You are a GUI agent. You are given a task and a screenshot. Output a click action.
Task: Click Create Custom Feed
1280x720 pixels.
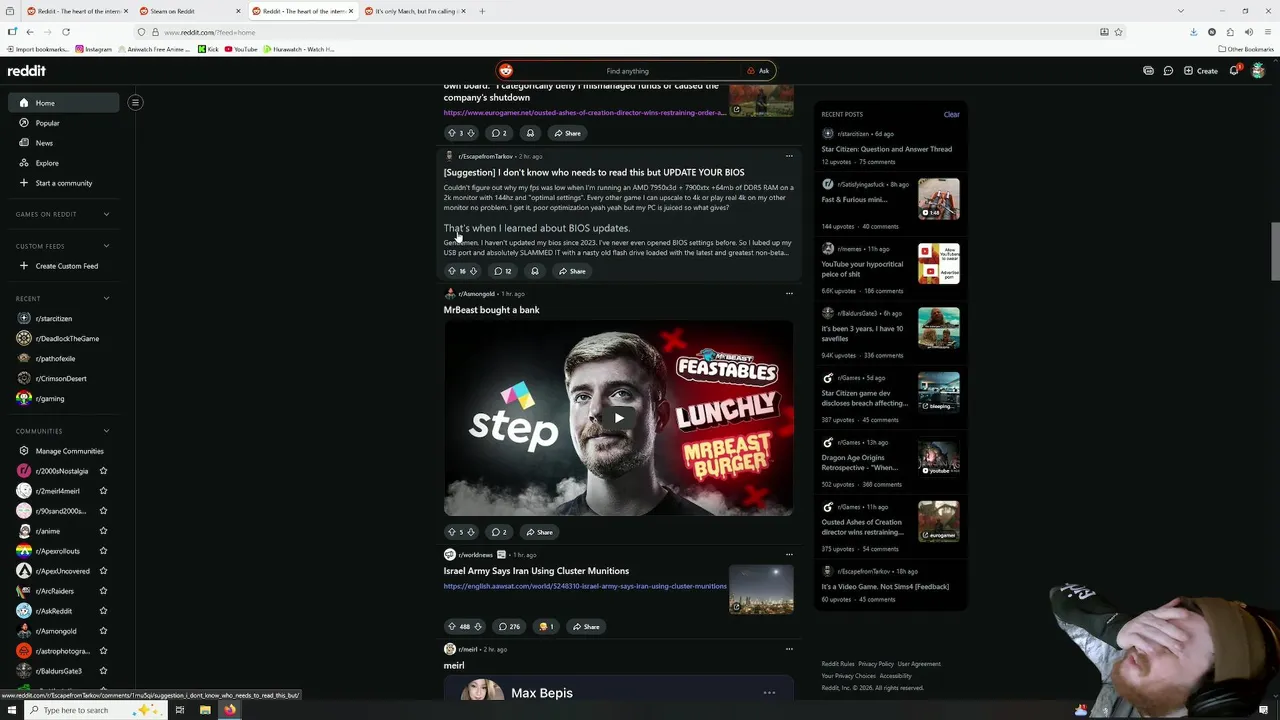[63, 266]
